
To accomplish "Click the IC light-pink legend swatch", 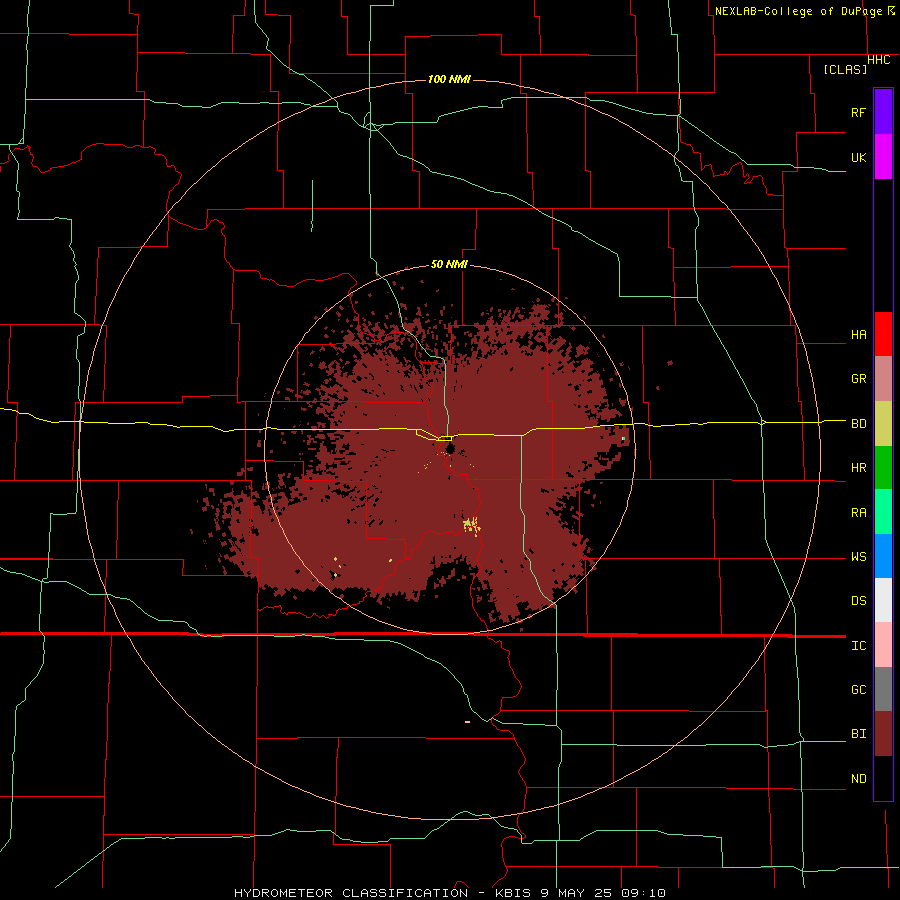I will coord(883,645).
